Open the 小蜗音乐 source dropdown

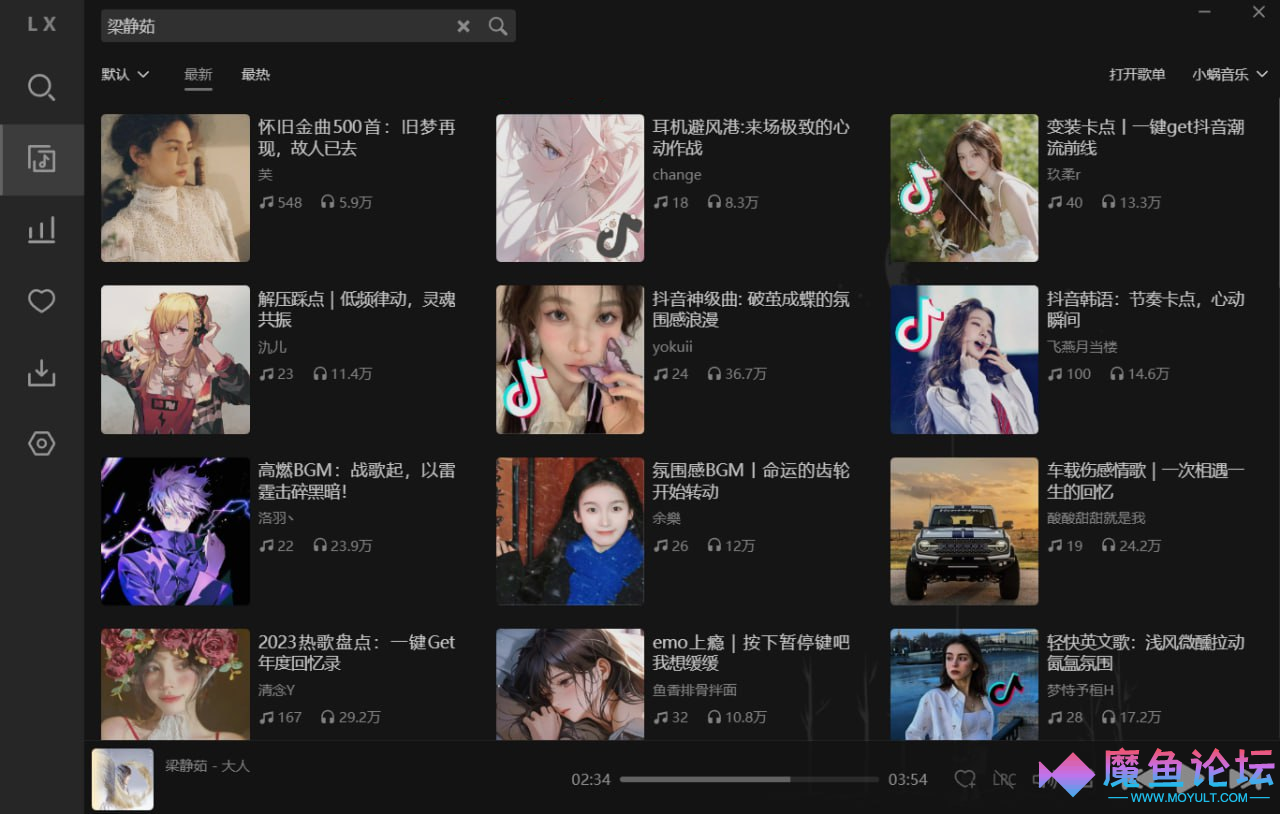click(x=1230, y=74)
